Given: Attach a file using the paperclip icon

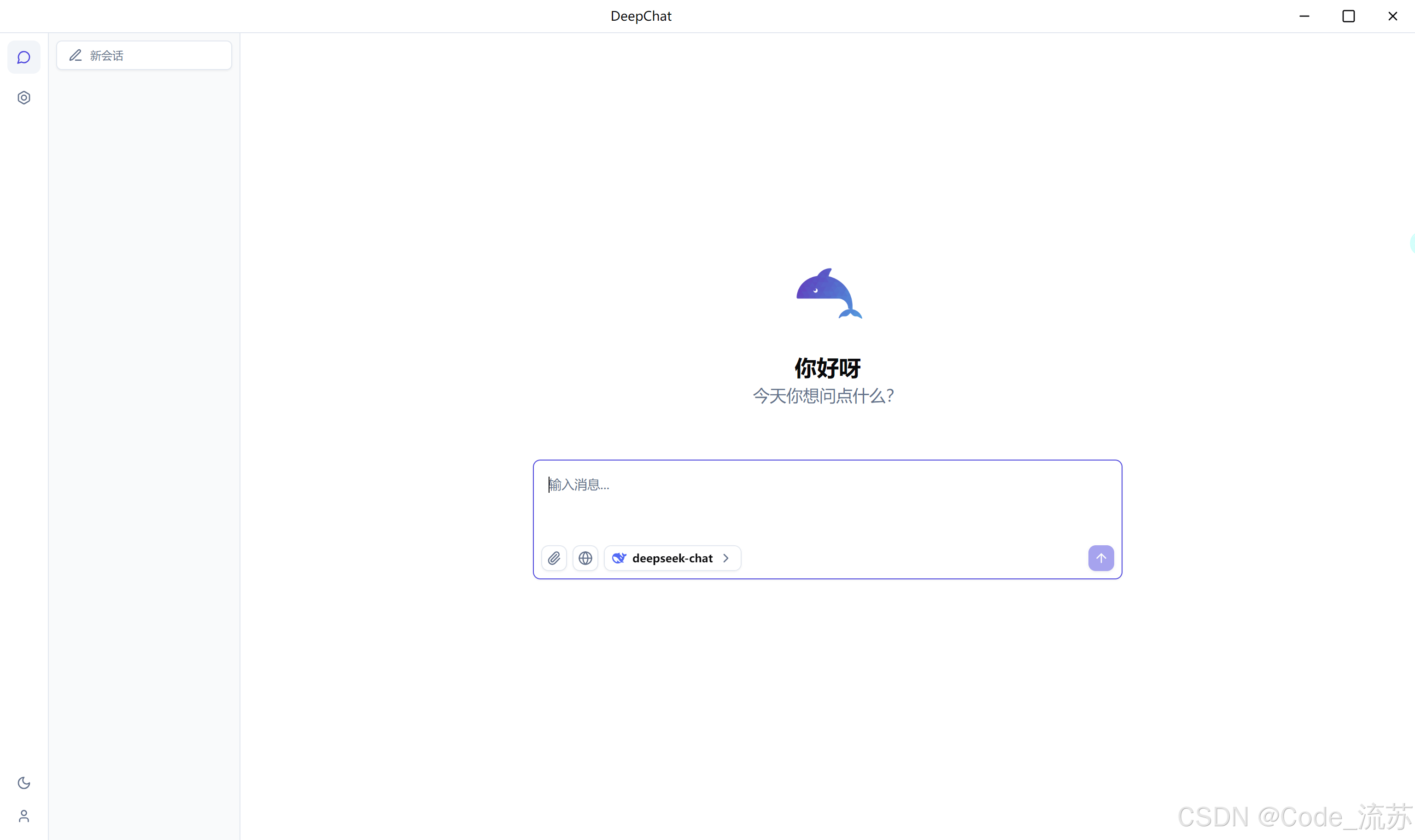Looking at the screenshot, I should (554, 558).
